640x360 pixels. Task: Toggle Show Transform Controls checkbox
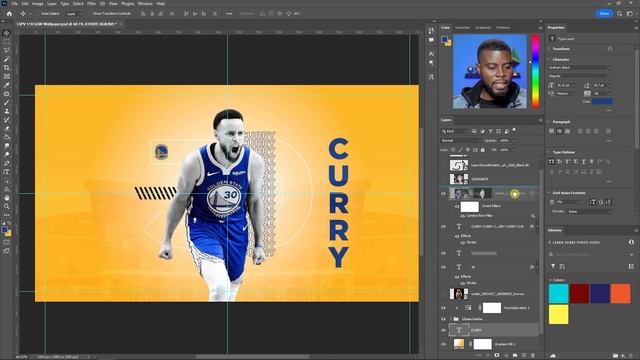91,13
